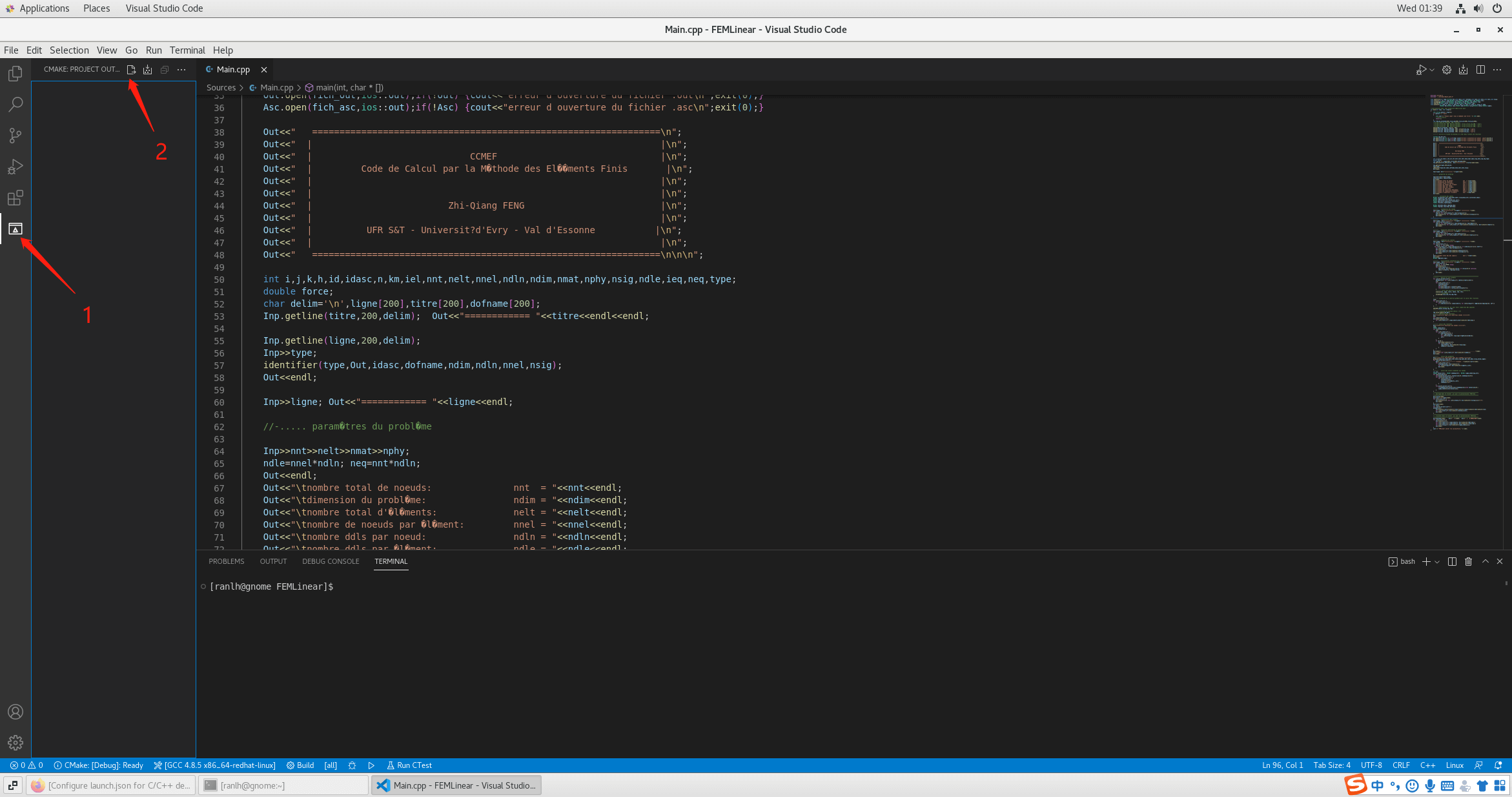Click the Build button in status bar
1512x797 pixels.
[x=300, y=765]
